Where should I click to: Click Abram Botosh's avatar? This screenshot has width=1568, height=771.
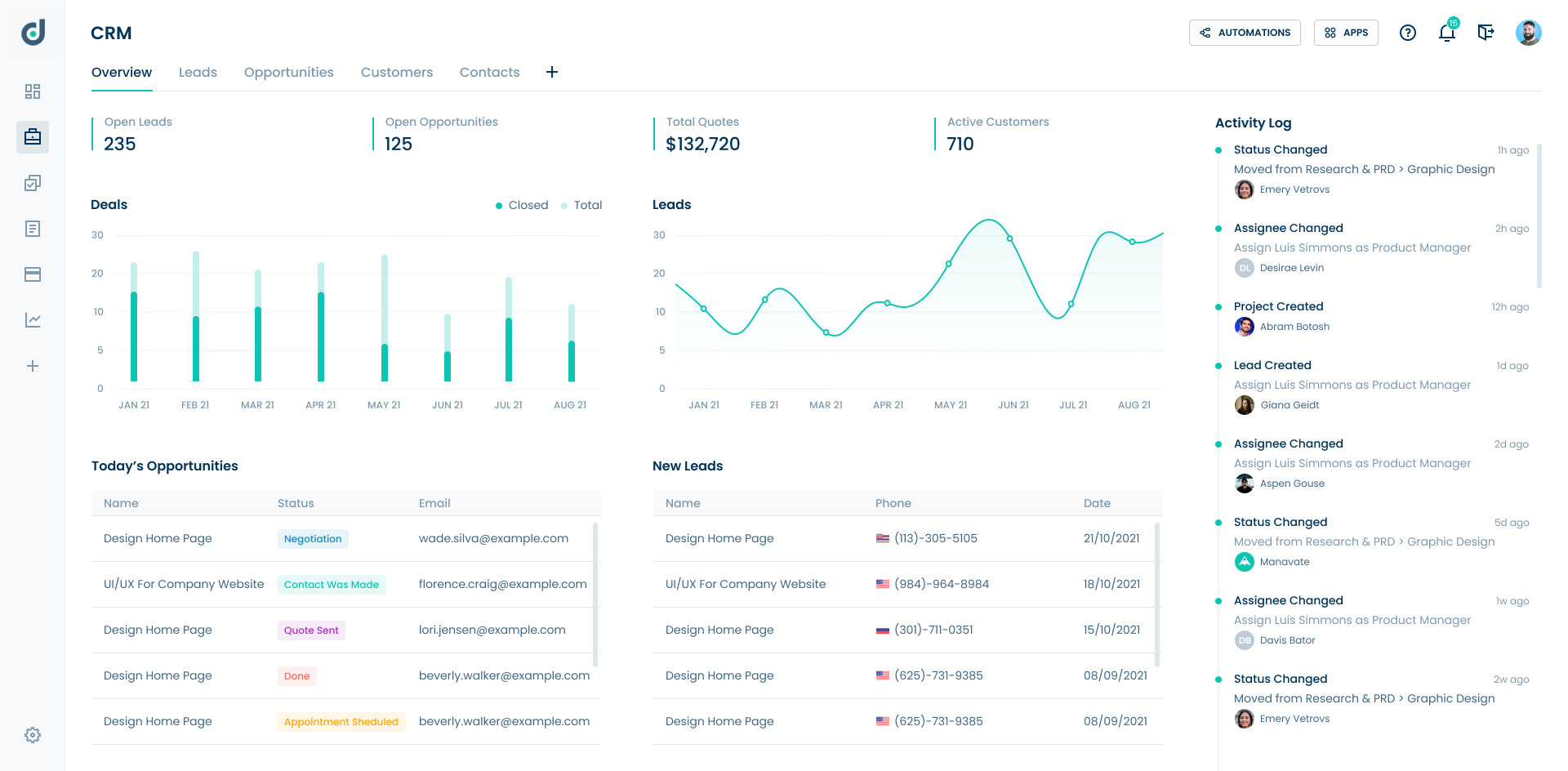[1245, 327]
